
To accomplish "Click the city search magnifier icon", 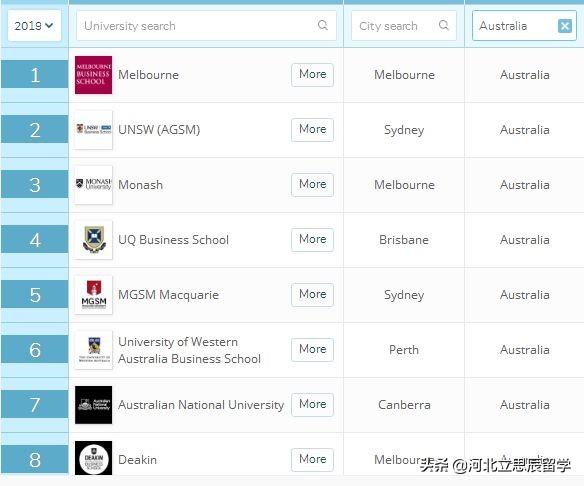I will pos(443,25).
